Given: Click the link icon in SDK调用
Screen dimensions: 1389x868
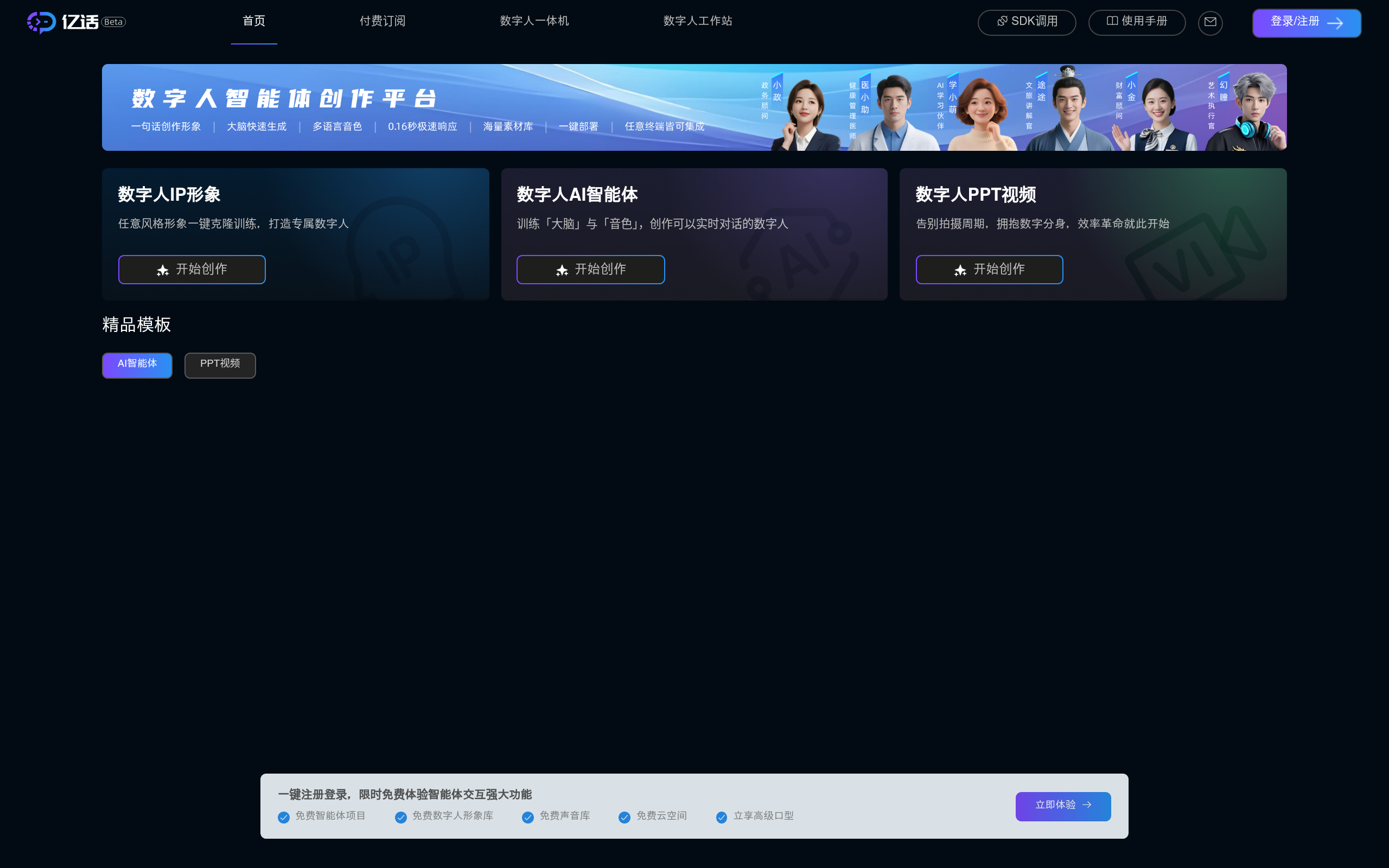Looking at the screenshot, I should point(1002,21).
